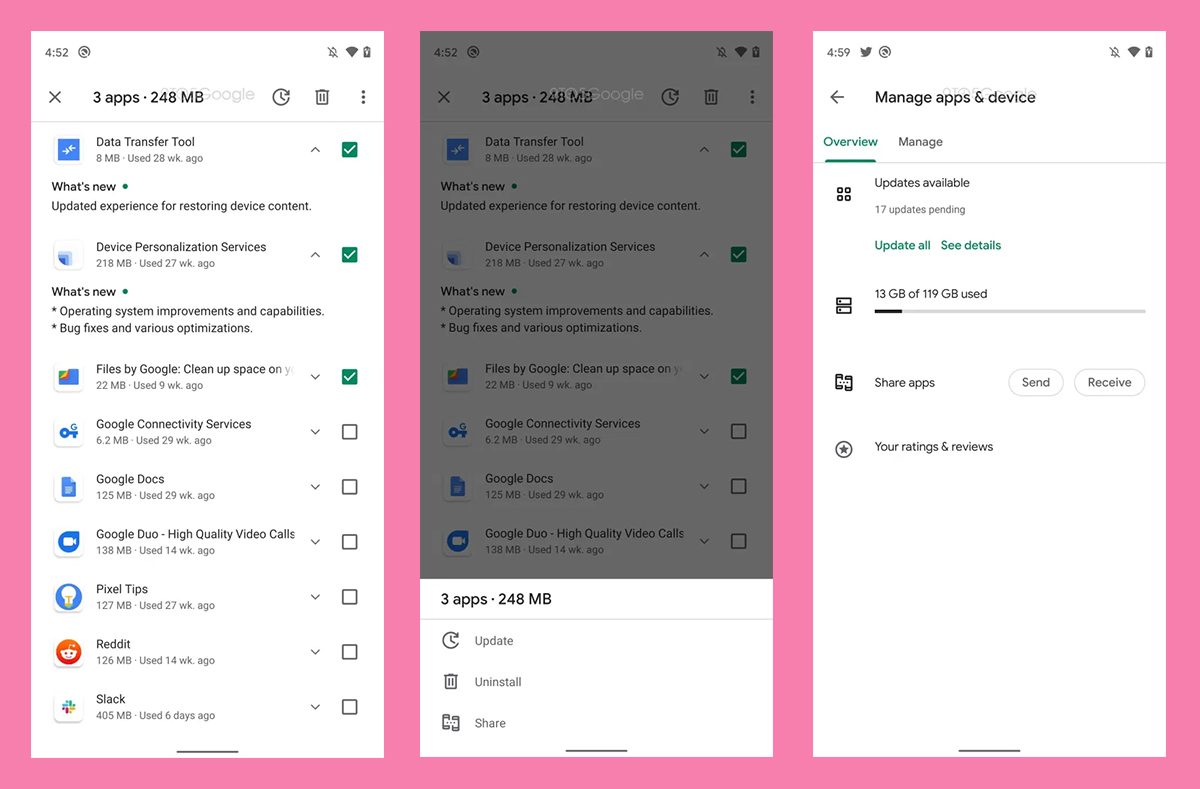Select Share in the bottom sheet menu
1200x789 pixels.
pos(596,723)
